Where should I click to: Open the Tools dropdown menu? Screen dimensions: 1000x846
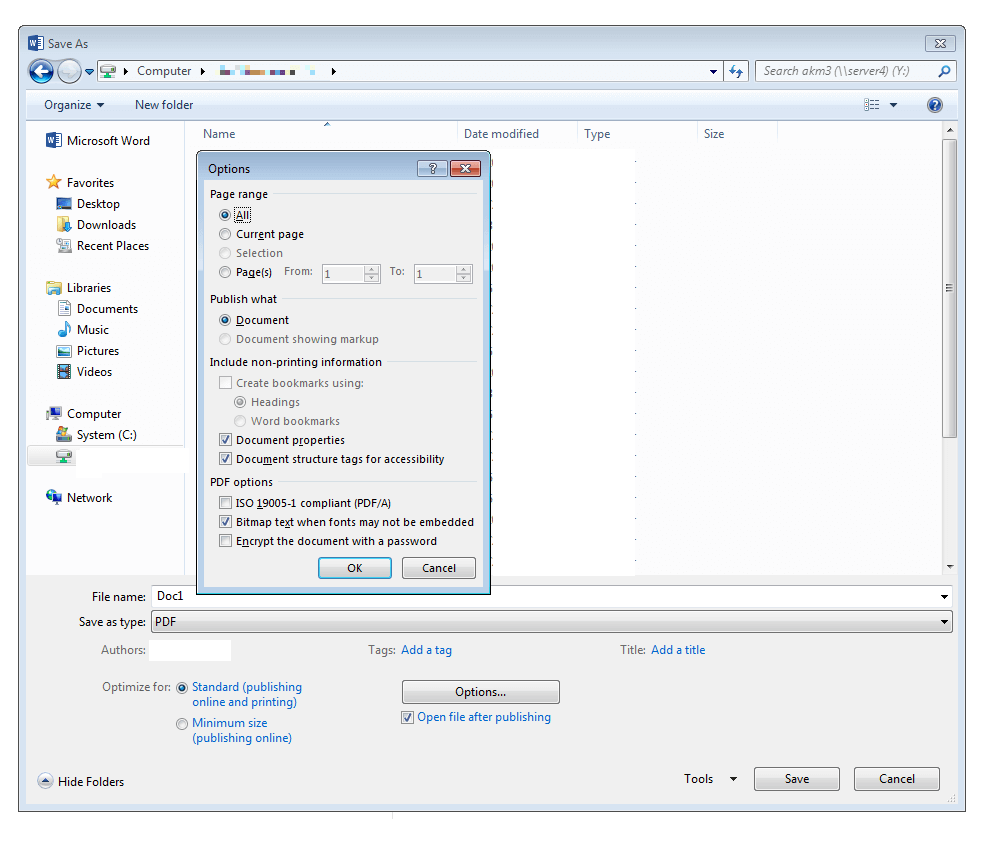coord(710,779)
